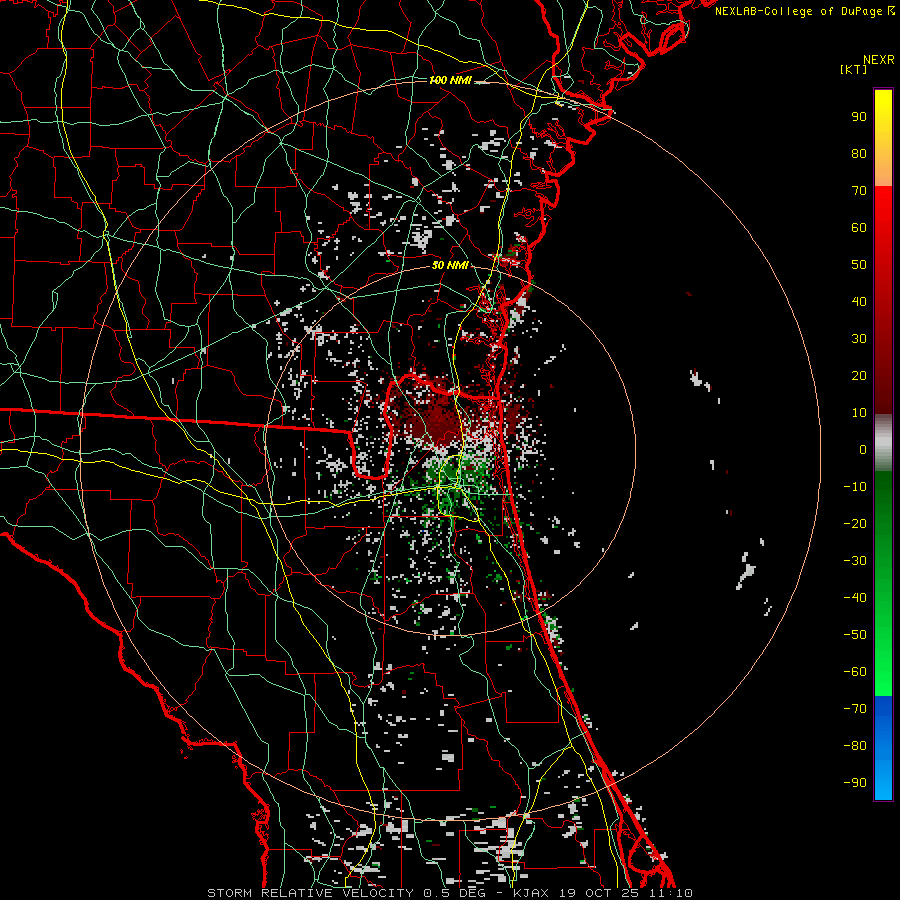
Task: Click the -20 knots scale label
Action: pos(855,523)
